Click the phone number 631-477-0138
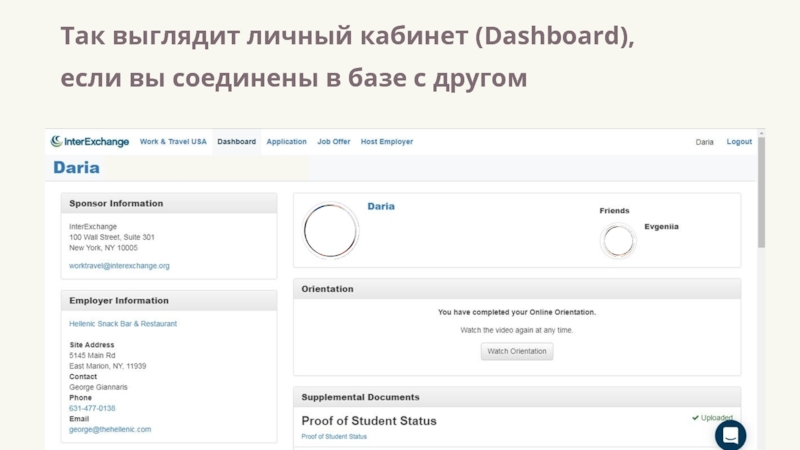Screen dimensions: 800x450 tap(92, 408)
